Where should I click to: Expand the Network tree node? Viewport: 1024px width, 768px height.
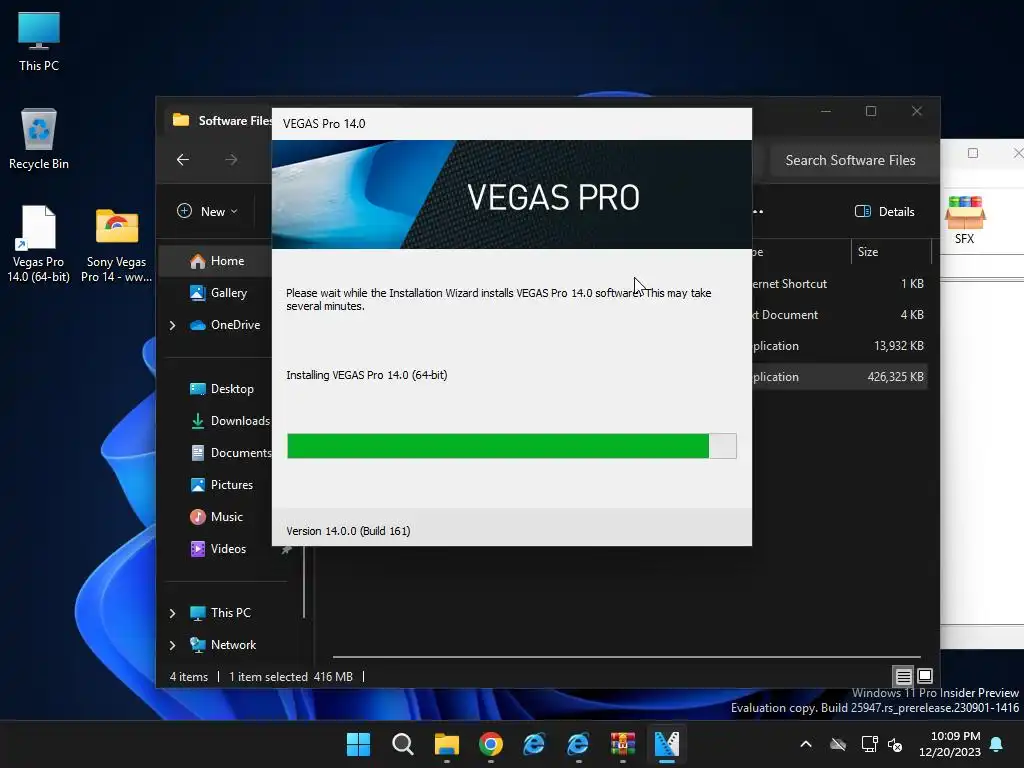click(172, 645)
